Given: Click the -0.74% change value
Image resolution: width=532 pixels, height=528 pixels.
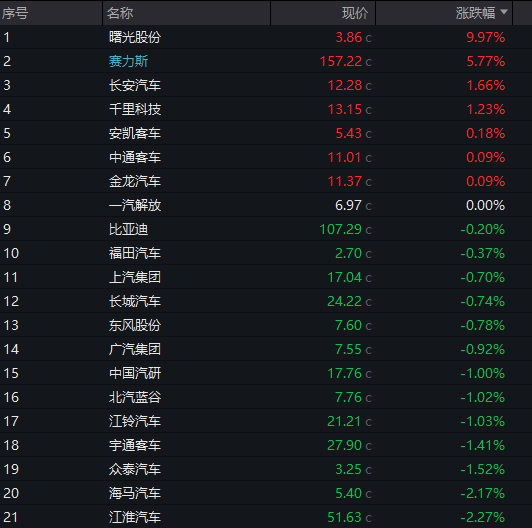Looking at the screenshot, I should coord(483,301).
